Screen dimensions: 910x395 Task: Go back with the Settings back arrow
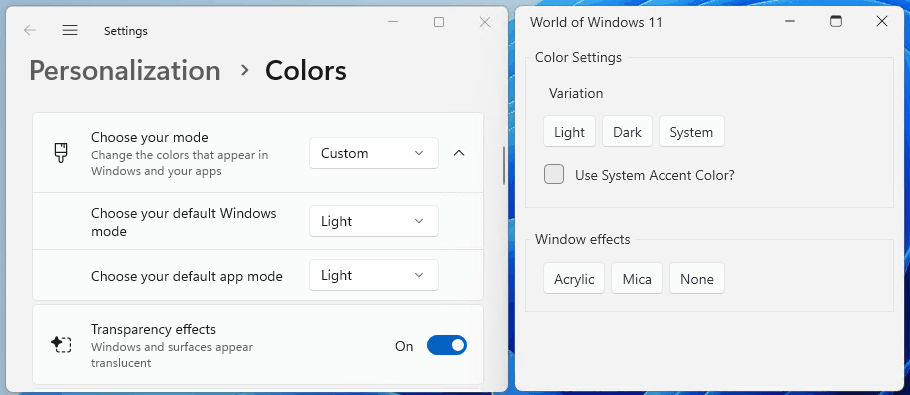point(30,31)
